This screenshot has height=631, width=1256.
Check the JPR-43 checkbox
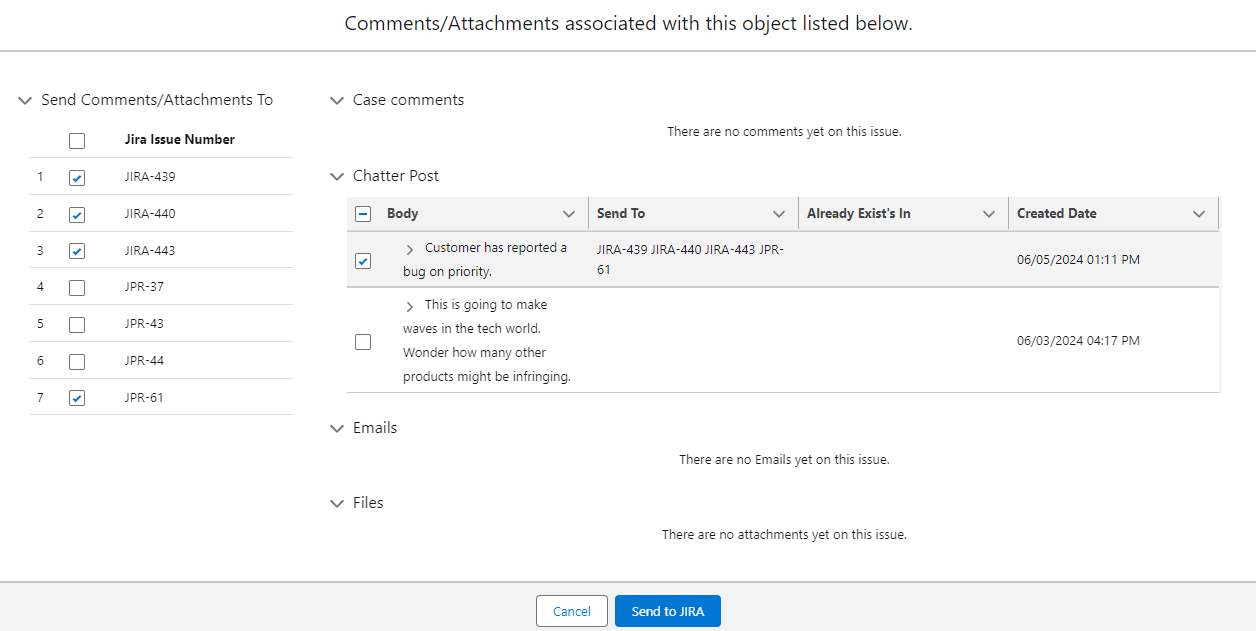click(77, 325)
